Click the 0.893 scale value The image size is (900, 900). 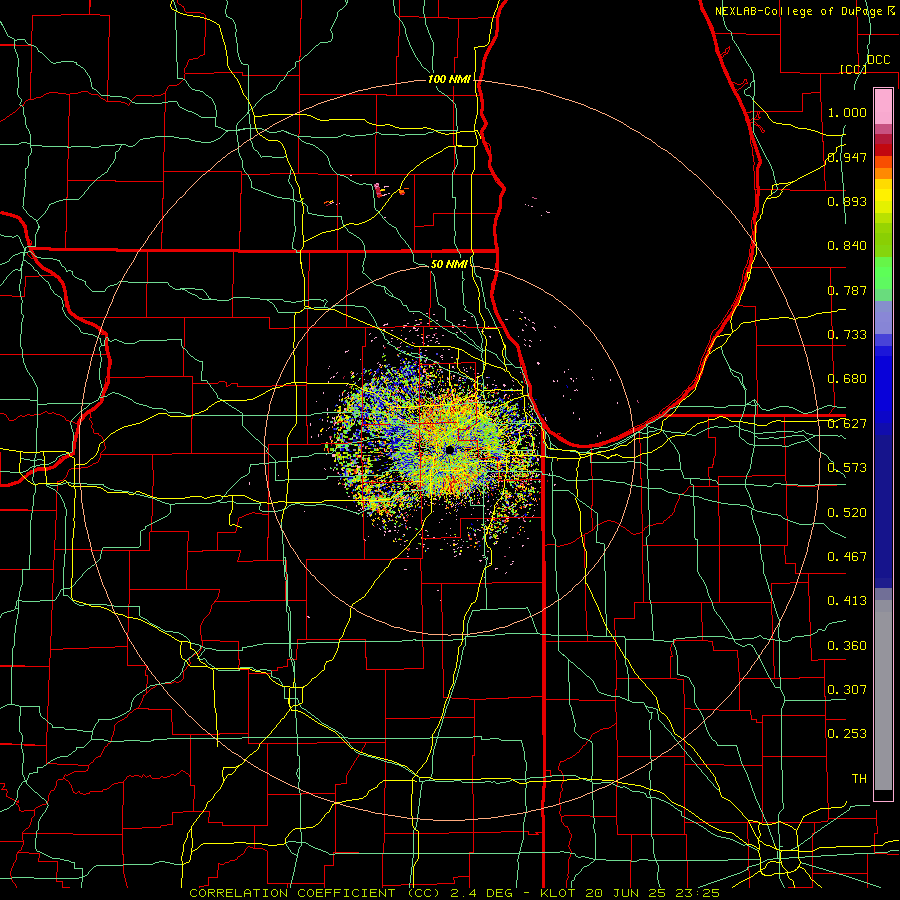point(847,201)
